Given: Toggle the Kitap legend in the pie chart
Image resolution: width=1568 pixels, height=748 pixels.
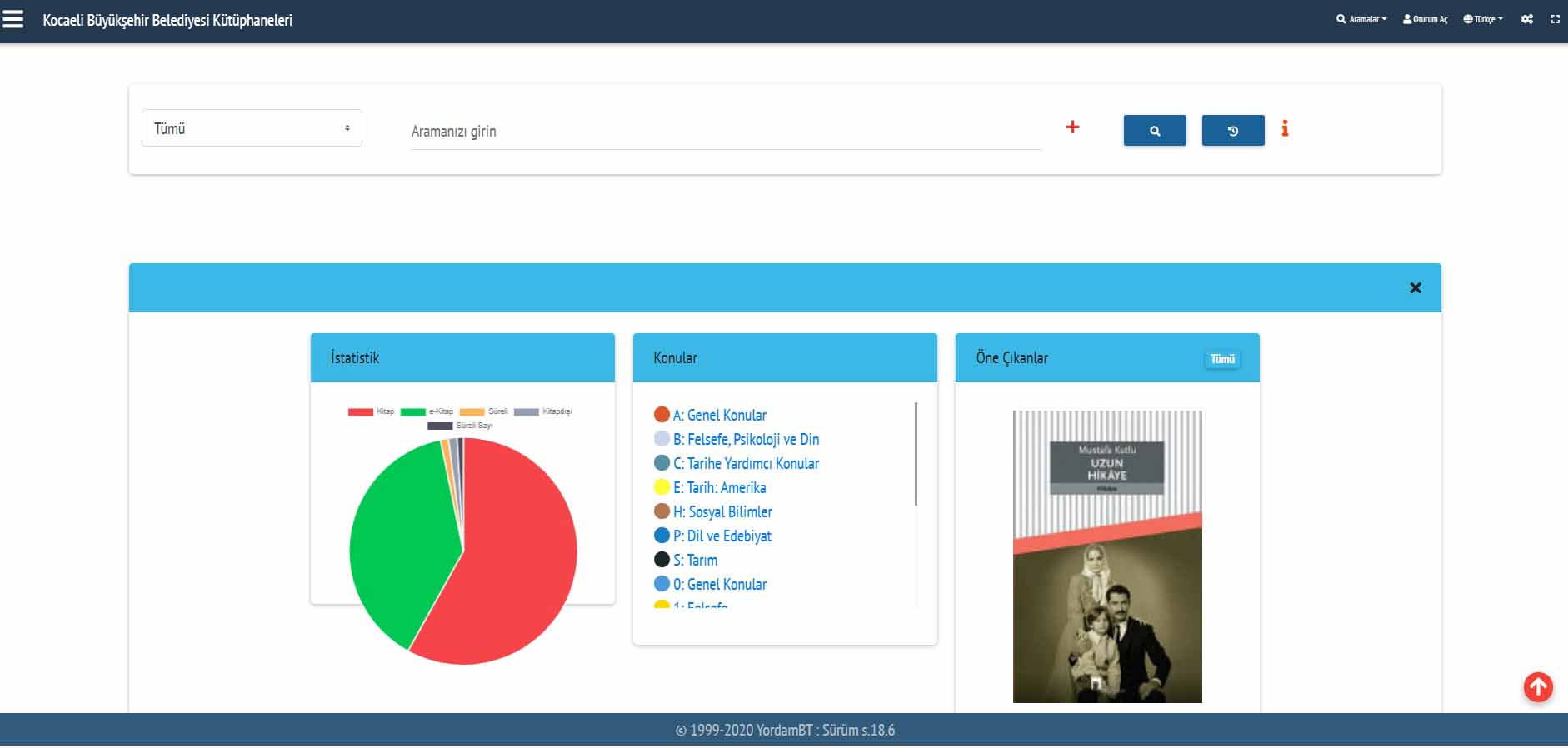Looking at the screenshot, I should tap(372, 411).
